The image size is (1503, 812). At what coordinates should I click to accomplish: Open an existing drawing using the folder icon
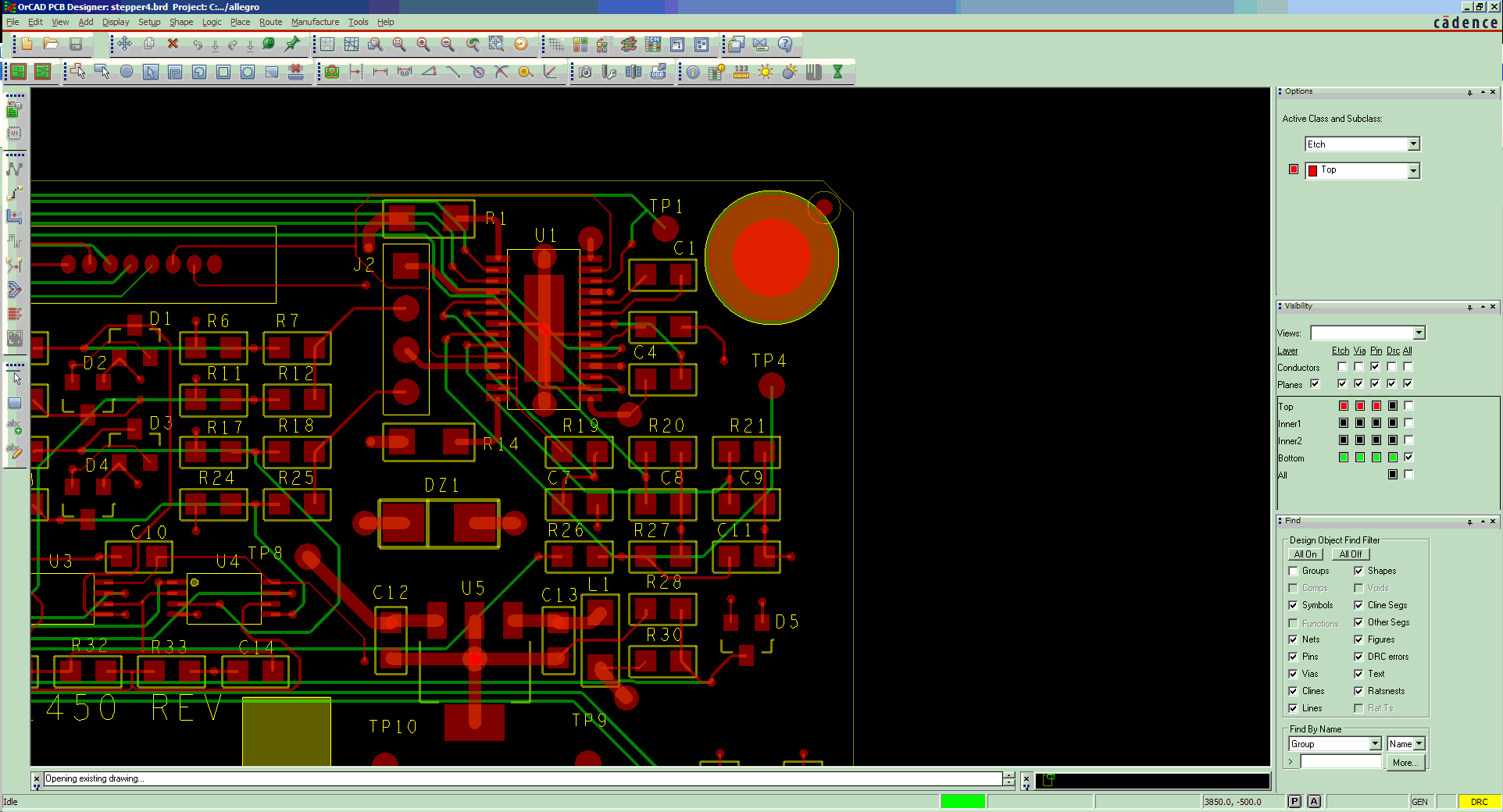pyautogui.click(x=51, y=45)
